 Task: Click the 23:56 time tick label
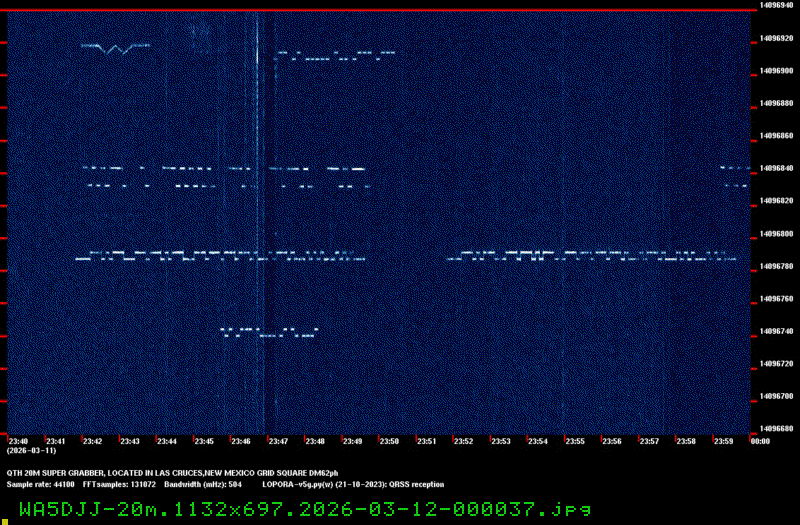tap(612, 441)
